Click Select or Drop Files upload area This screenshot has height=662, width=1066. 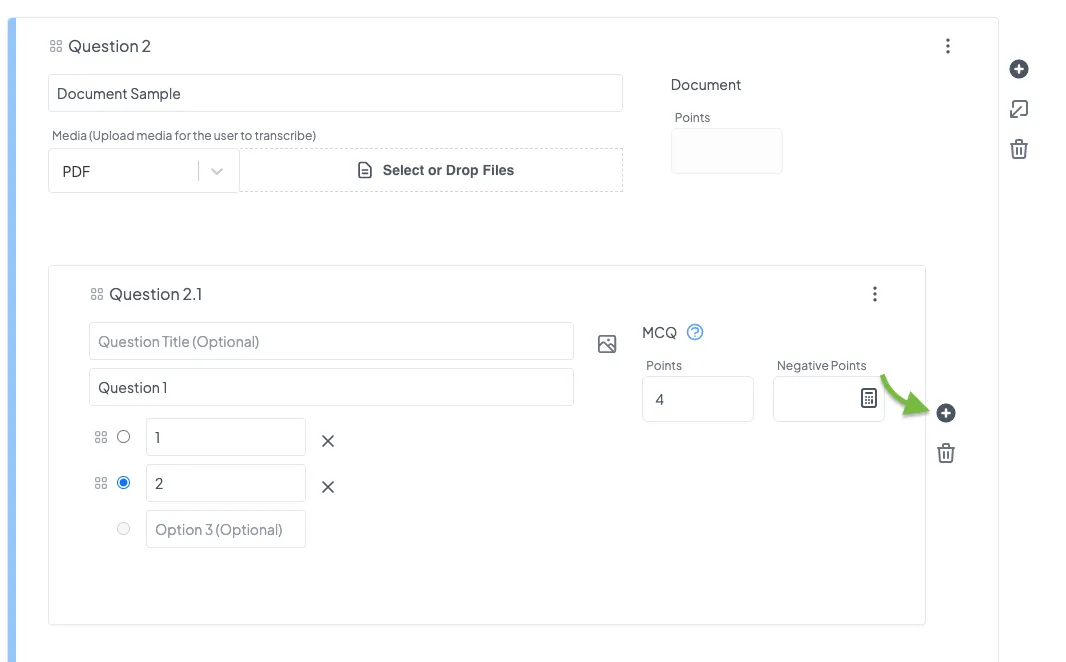[x=431, y=171]
